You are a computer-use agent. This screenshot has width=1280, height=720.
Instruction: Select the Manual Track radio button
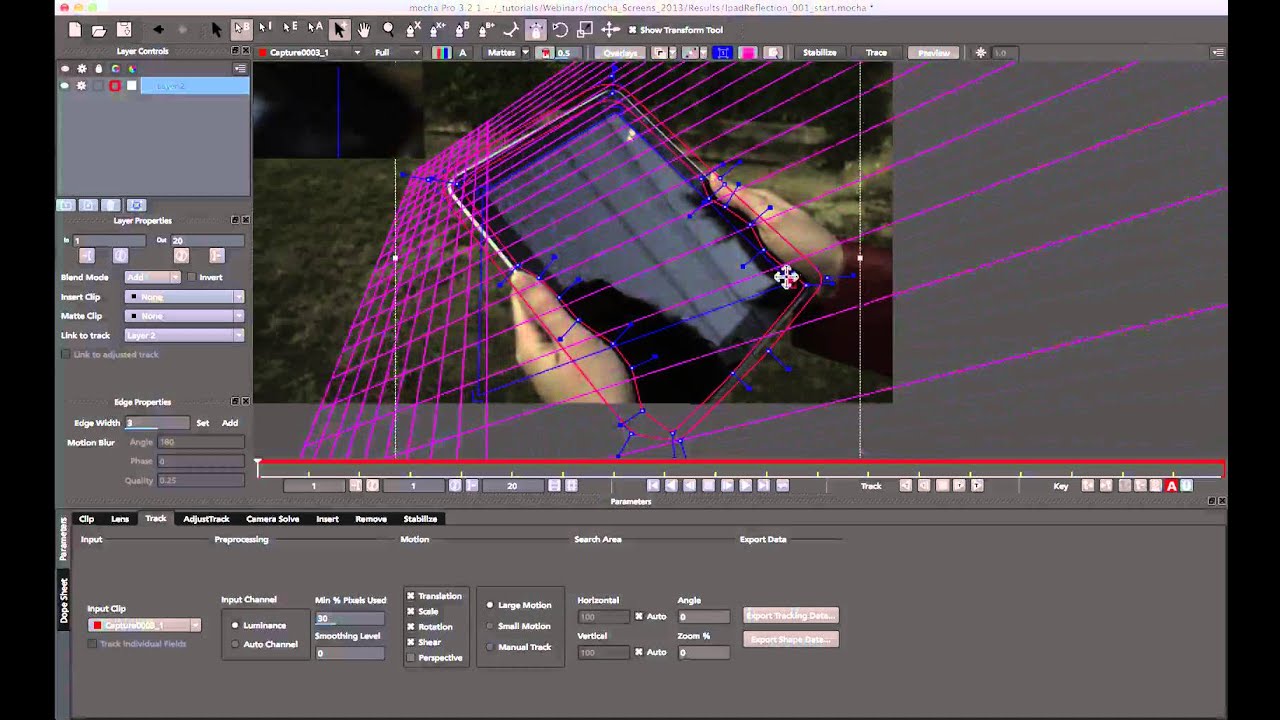pos(490,647)
